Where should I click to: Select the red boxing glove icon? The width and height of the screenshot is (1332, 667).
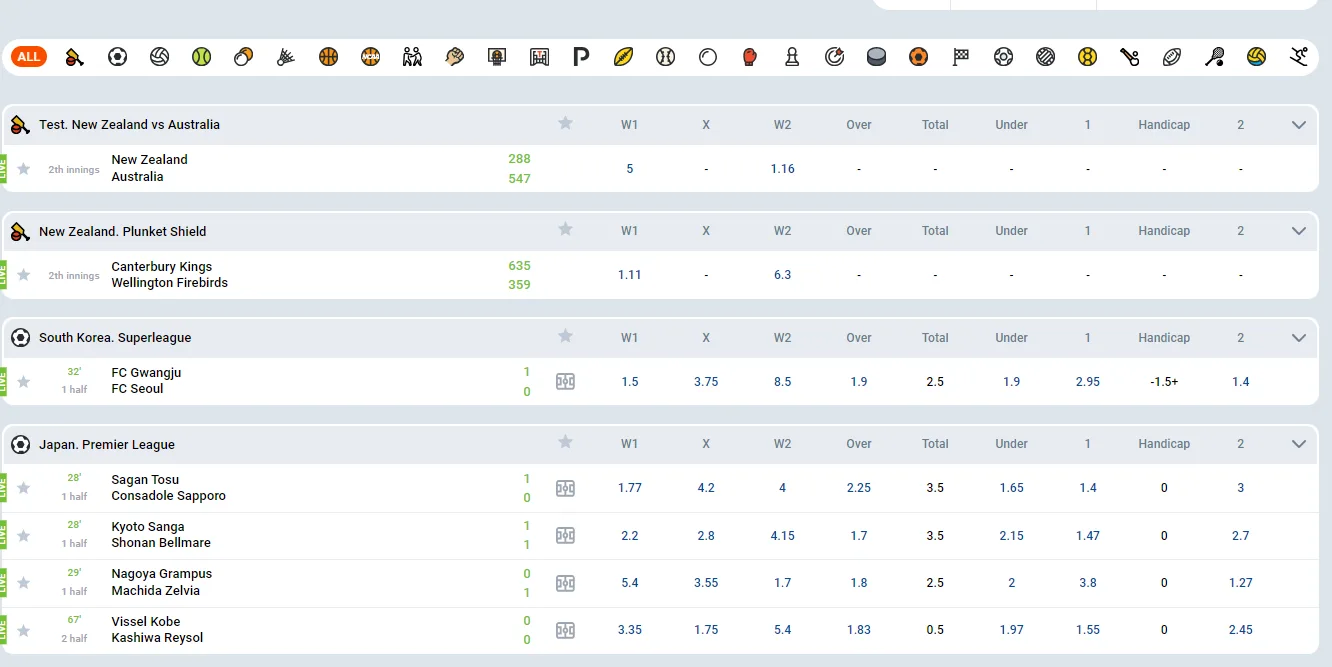[750, 57]
